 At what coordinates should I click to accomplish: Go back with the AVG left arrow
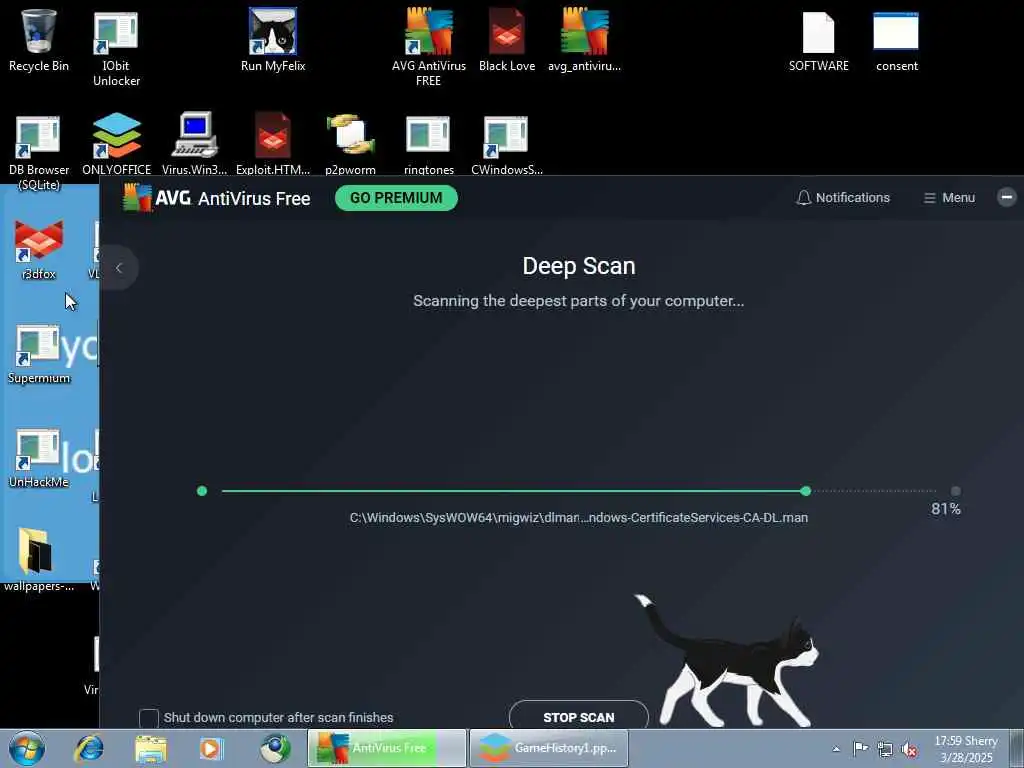[x=119, y=268]
